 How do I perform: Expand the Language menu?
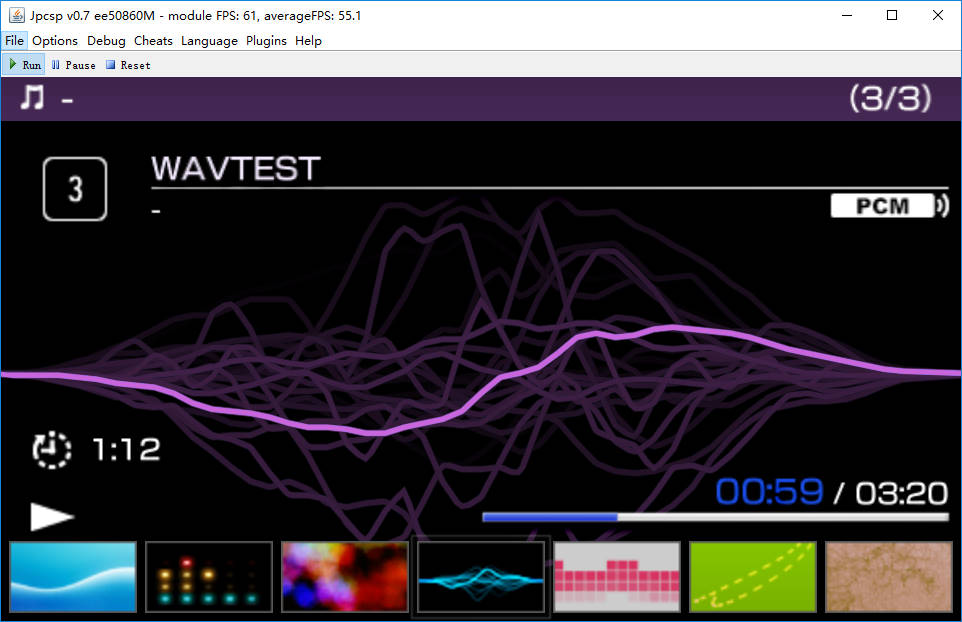(x=209, y=41)
